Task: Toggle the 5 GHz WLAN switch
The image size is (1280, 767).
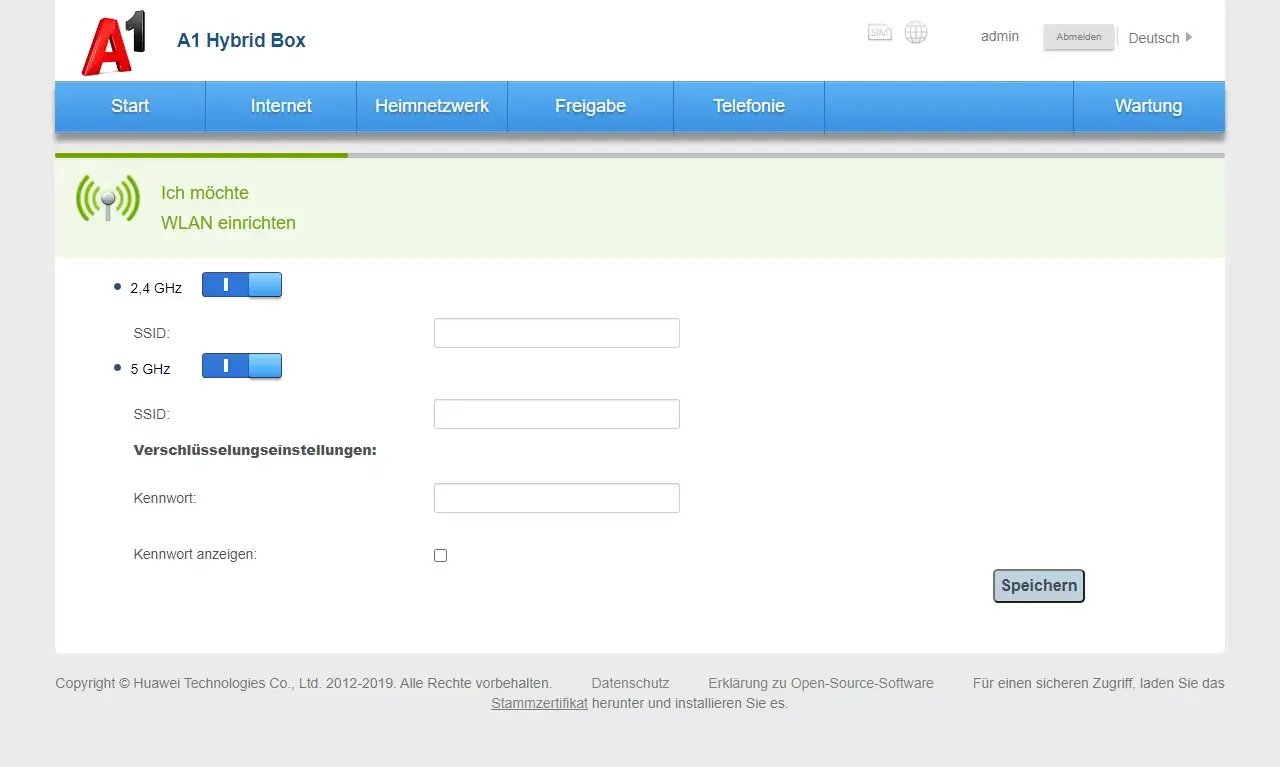Action: pos(242,366)
